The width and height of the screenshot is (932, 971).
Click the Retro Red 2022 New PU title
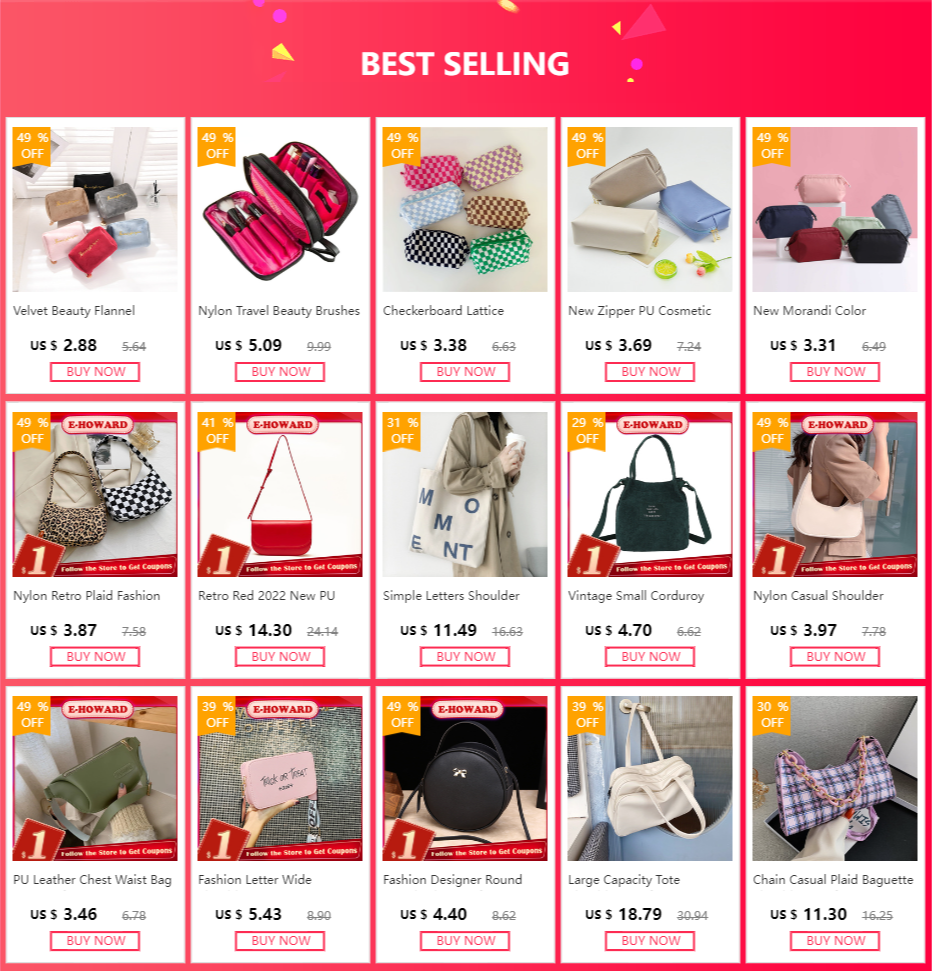(266, 596)
